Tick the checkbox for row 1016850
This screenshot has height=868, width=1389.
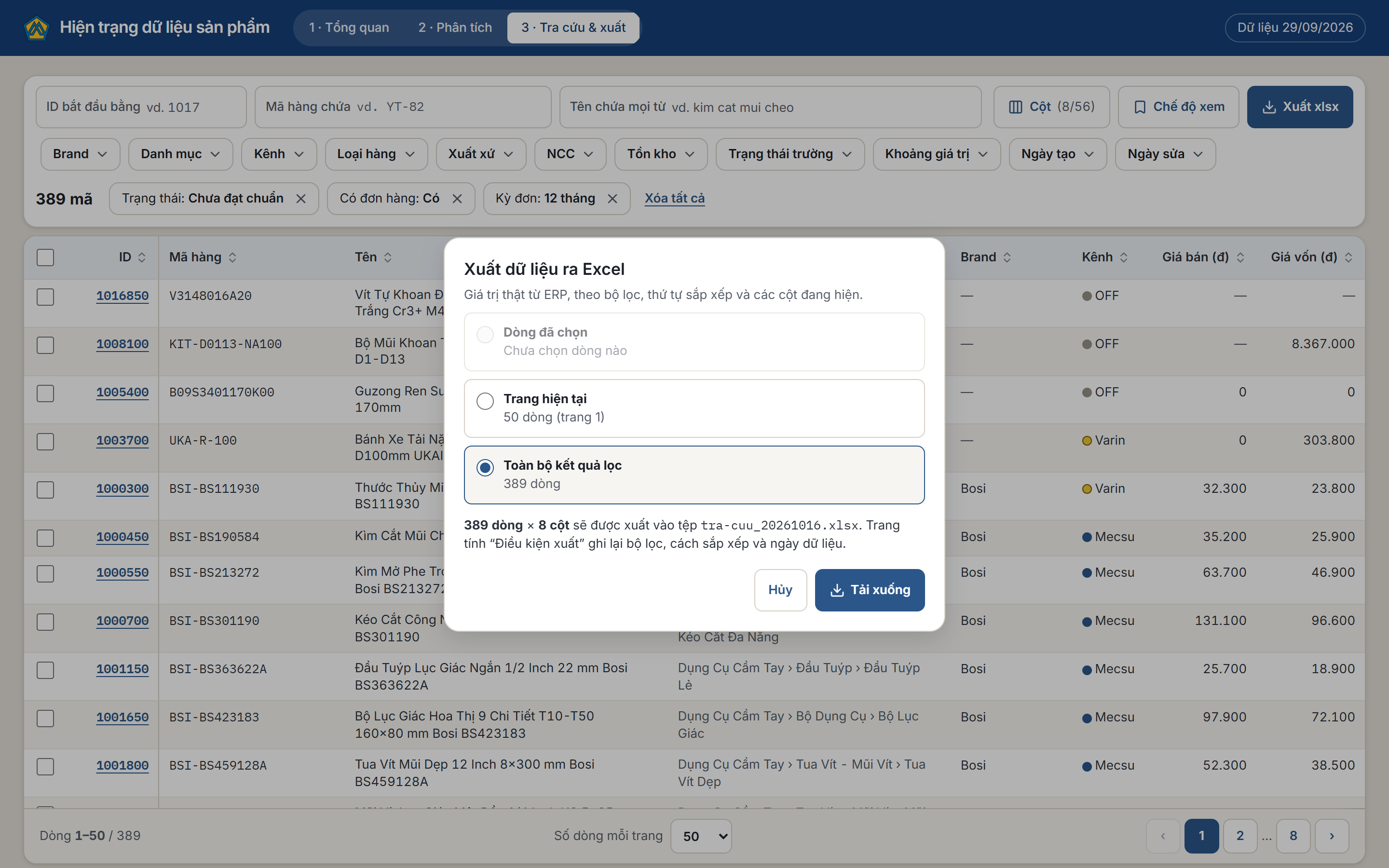[x=45, y=297]
